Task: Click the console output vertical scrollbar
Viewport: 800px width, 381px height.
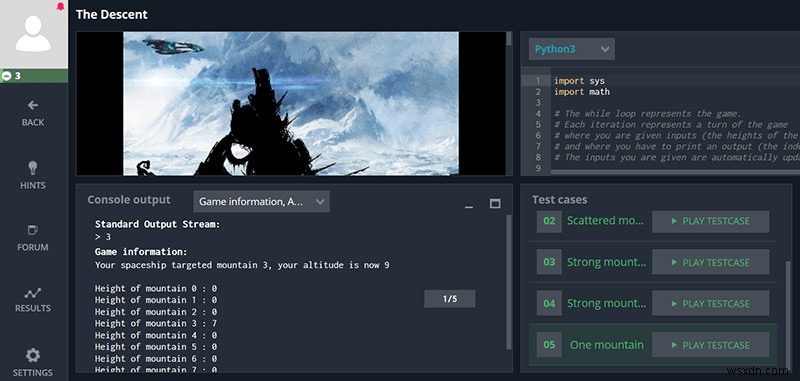Action: (x=508, y=282)
